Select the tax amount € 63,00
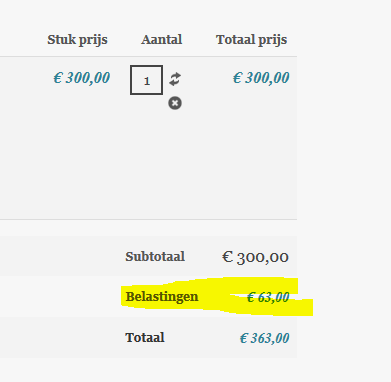 pos(268,297)
